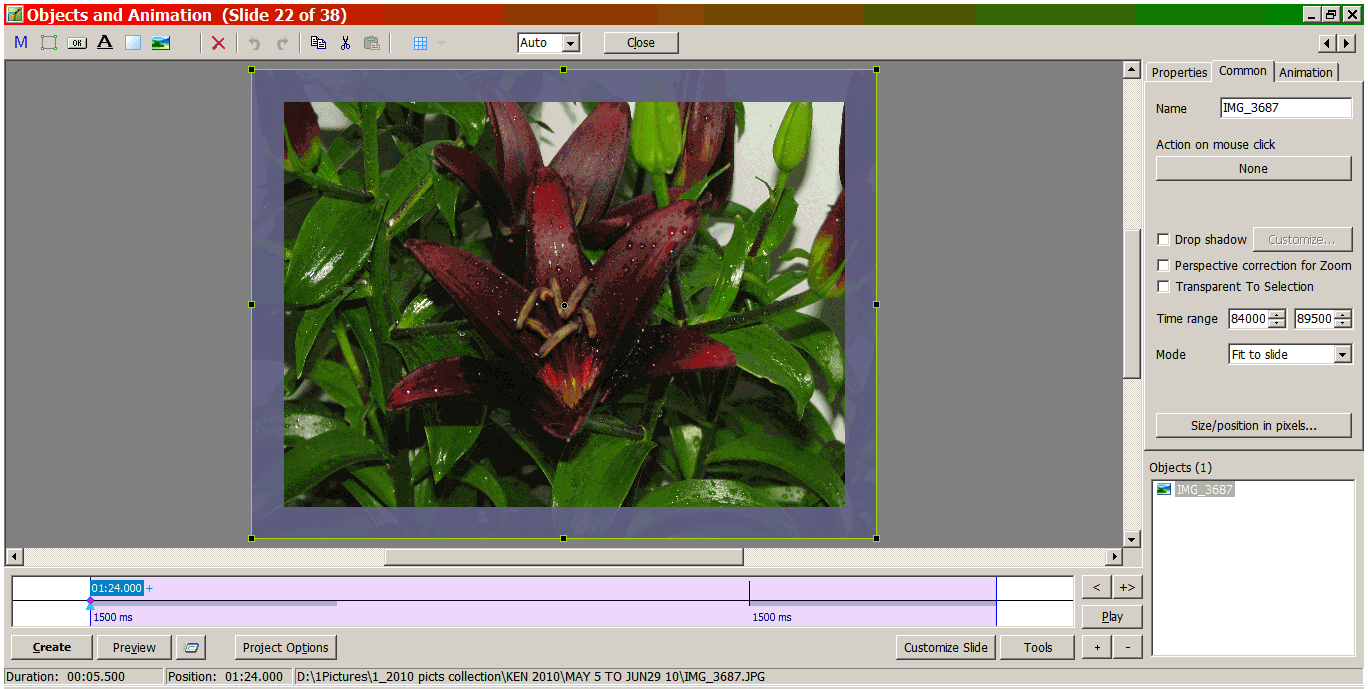This screenshot has height=689, width=1368.
Task: Click the 01:24.000 keyframe on the timeline
Action: [117, 588]
